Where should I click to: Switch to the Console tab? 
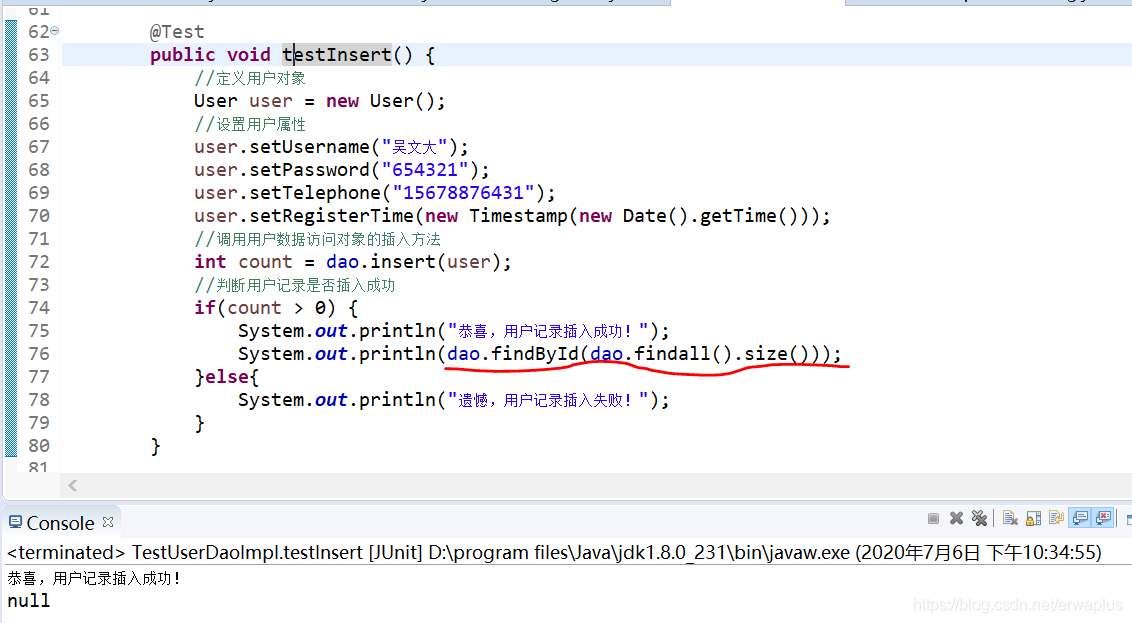(x=60, y=523)
